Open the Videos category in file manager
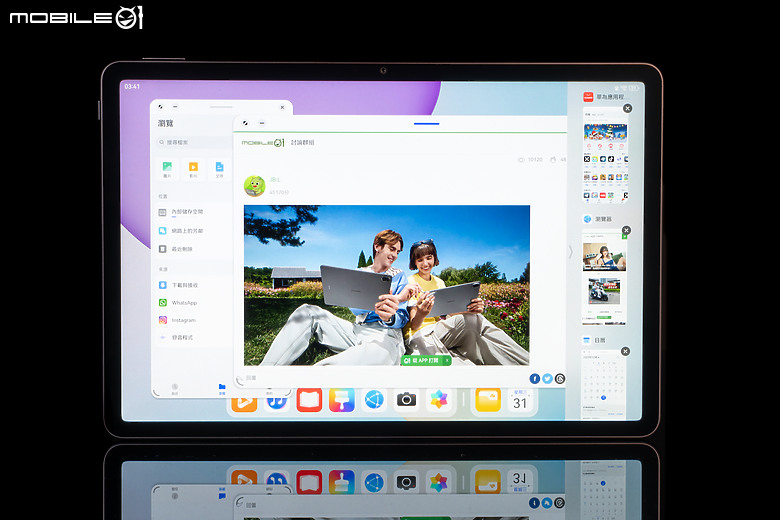The image size is (780, 520). point(193,169)
